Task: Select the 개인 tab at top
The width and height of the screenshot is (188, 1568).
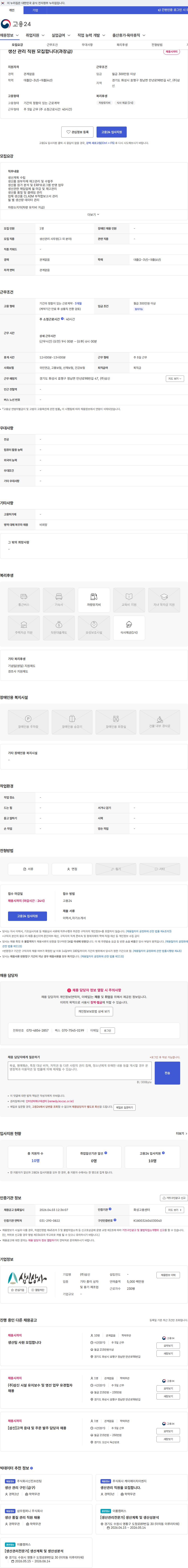Action: coord(12,10)
